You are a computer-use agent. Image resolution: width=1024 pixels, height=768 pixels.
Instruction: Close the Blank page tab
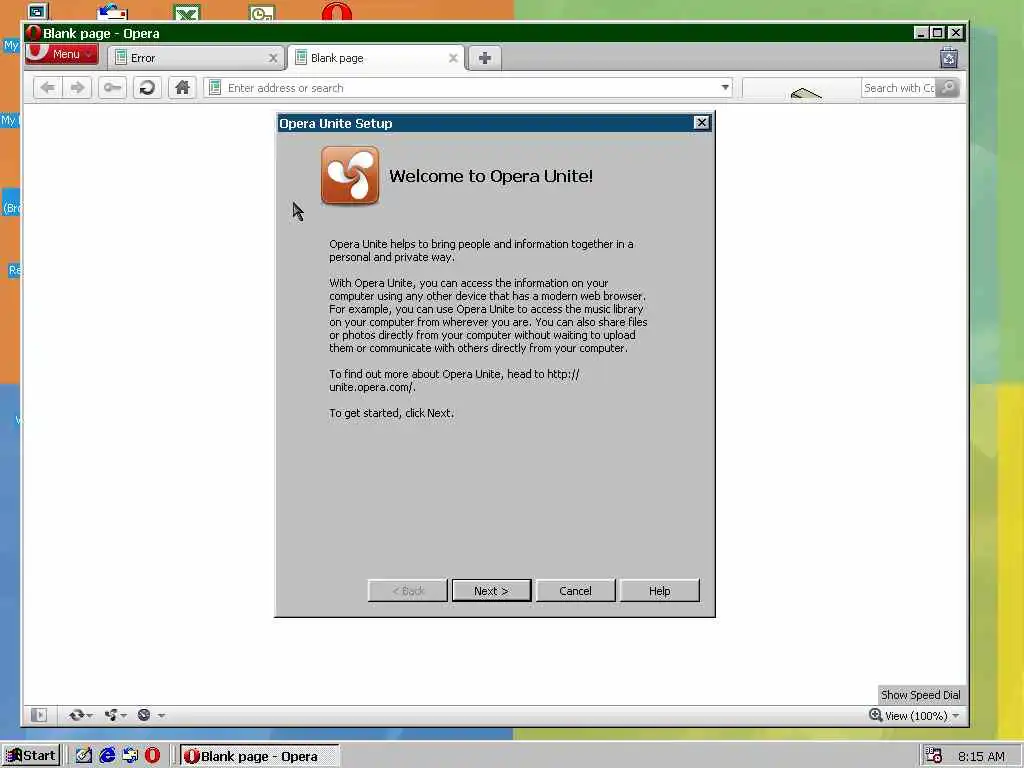(453, 58)
